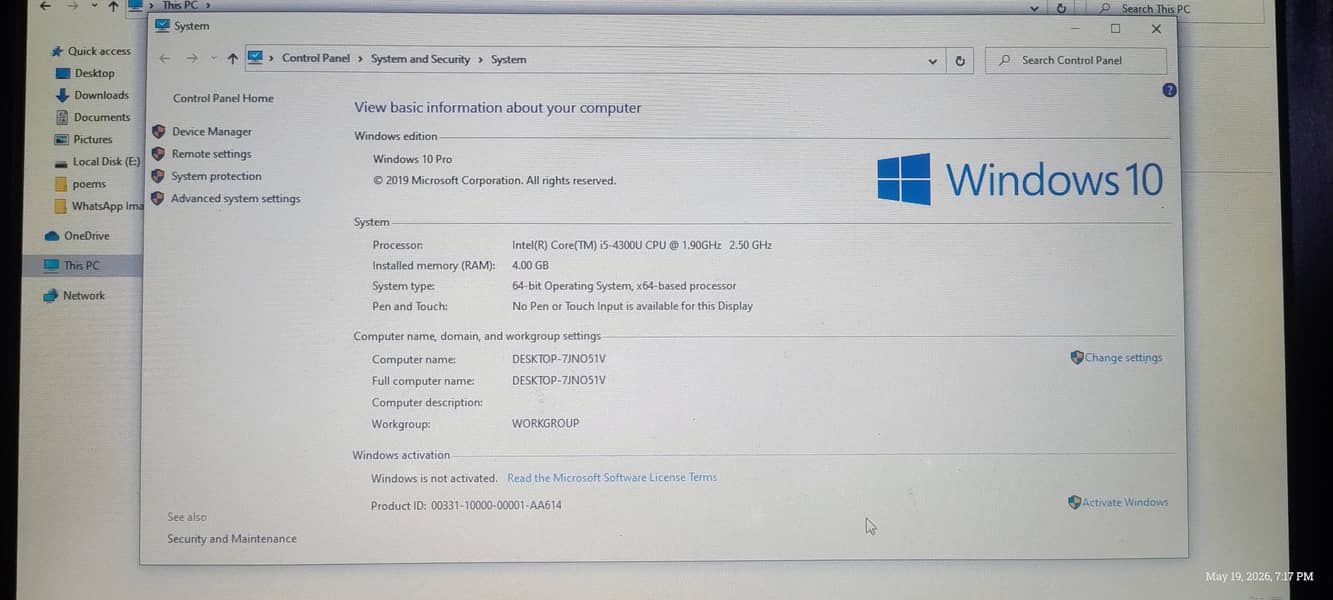Click the Change settings link
Screen dimensions: 1333x600
pyautogui.click(x=1123, y=358)
